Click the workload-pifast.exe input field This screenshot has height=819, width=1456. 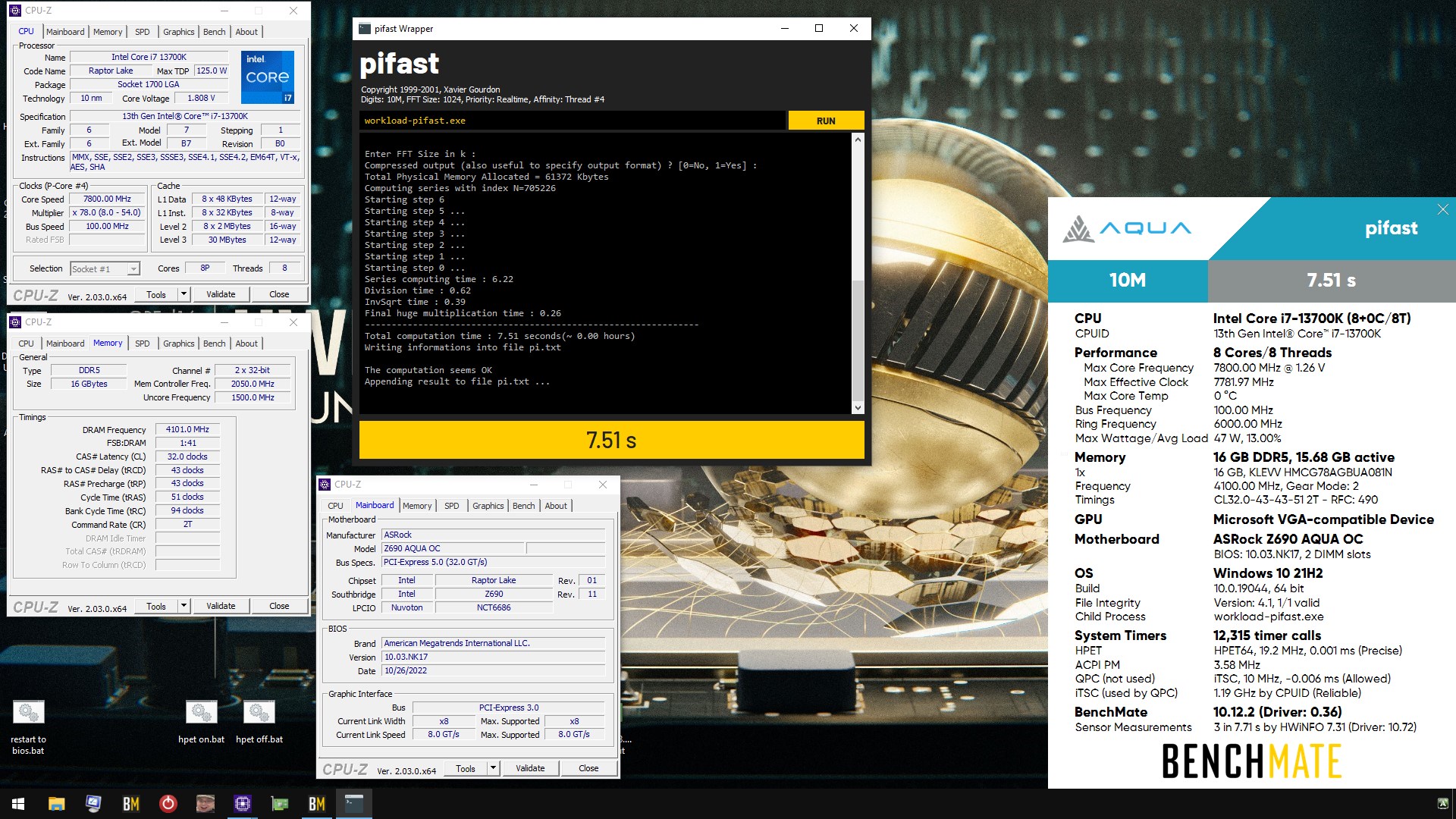pyautogui.click(x=573, y=121)
